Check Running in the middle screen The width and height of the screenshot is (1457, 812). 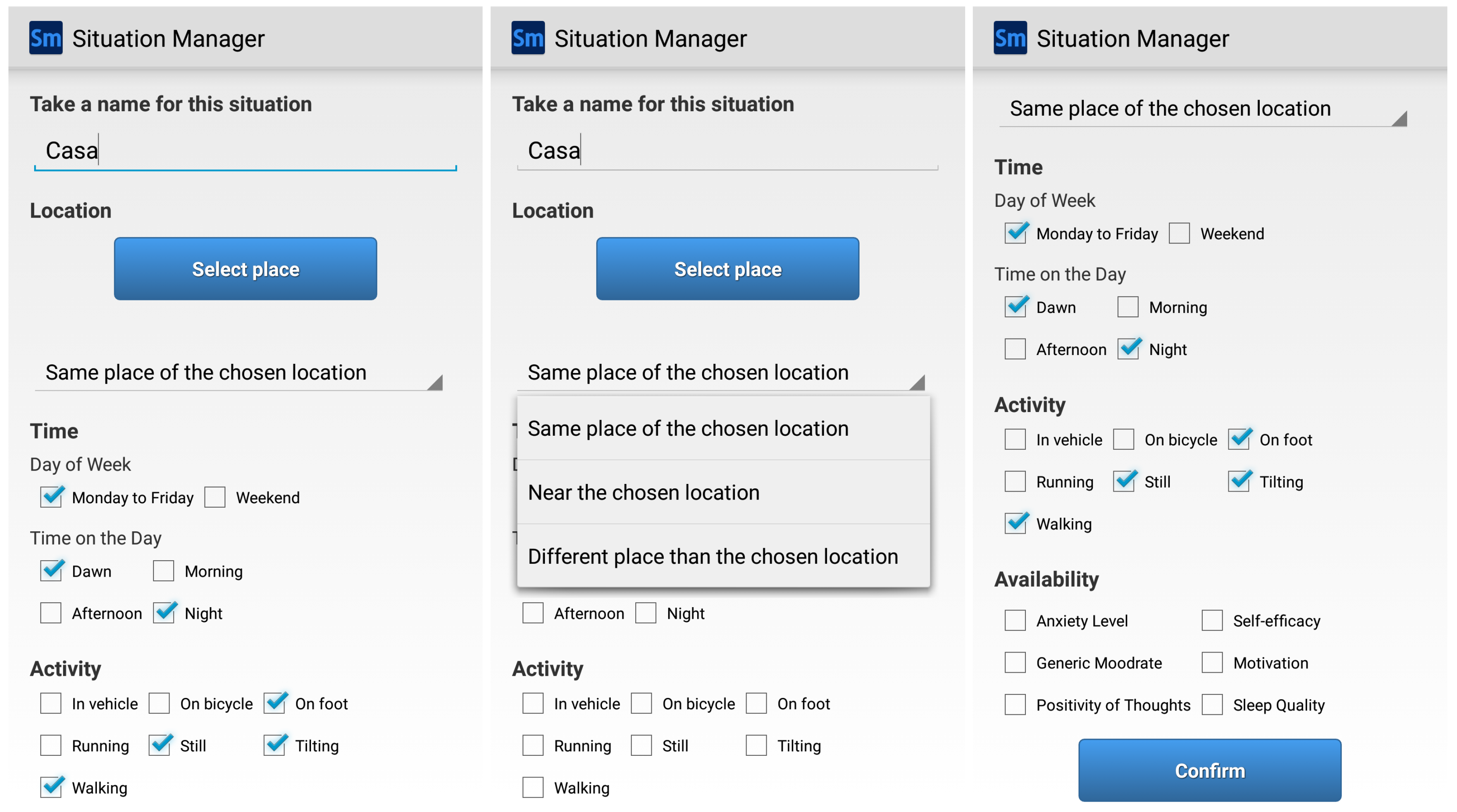click(533, 745)
